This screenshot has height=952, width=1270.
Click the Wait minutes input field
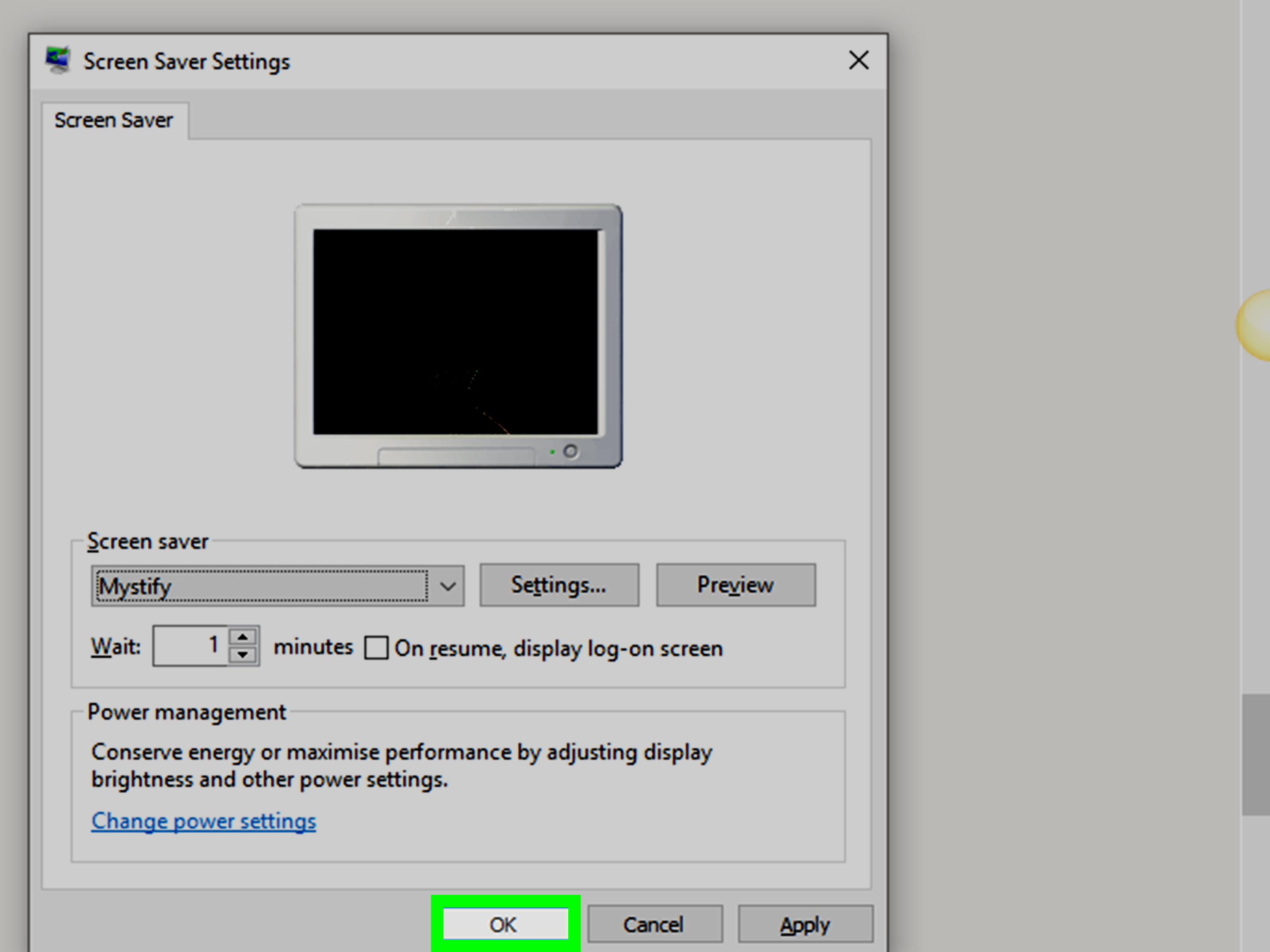click(x=190, y=645)
